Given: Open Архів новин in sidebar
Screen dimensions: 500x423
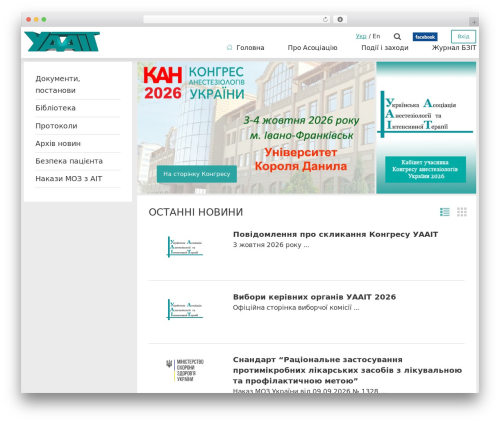Looking at the screenshot, I should tap(58, 144).
